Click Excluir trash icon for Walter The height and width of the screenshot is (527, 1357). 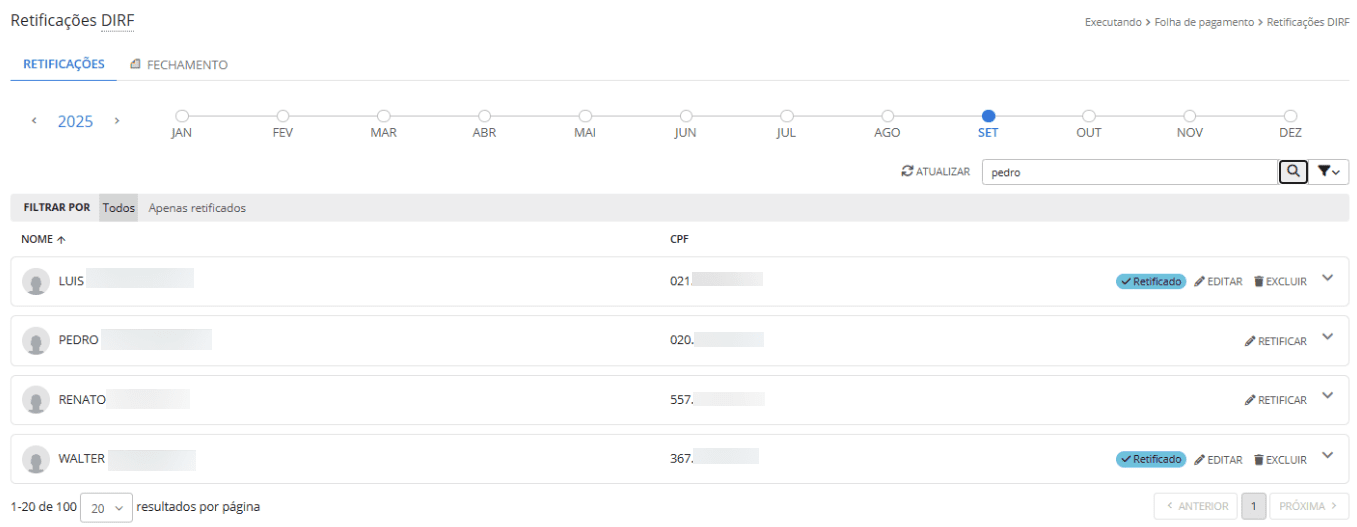[1259, 460]
